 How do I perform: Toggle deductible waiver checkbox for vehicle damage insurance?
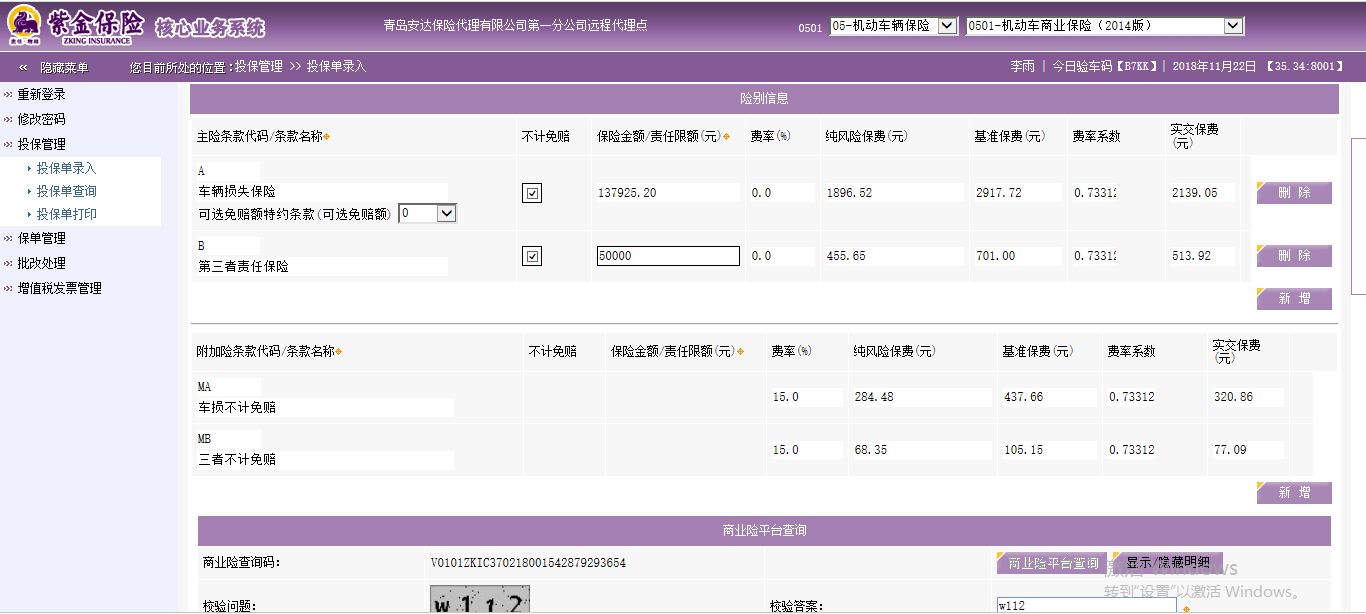pos(532,193)
